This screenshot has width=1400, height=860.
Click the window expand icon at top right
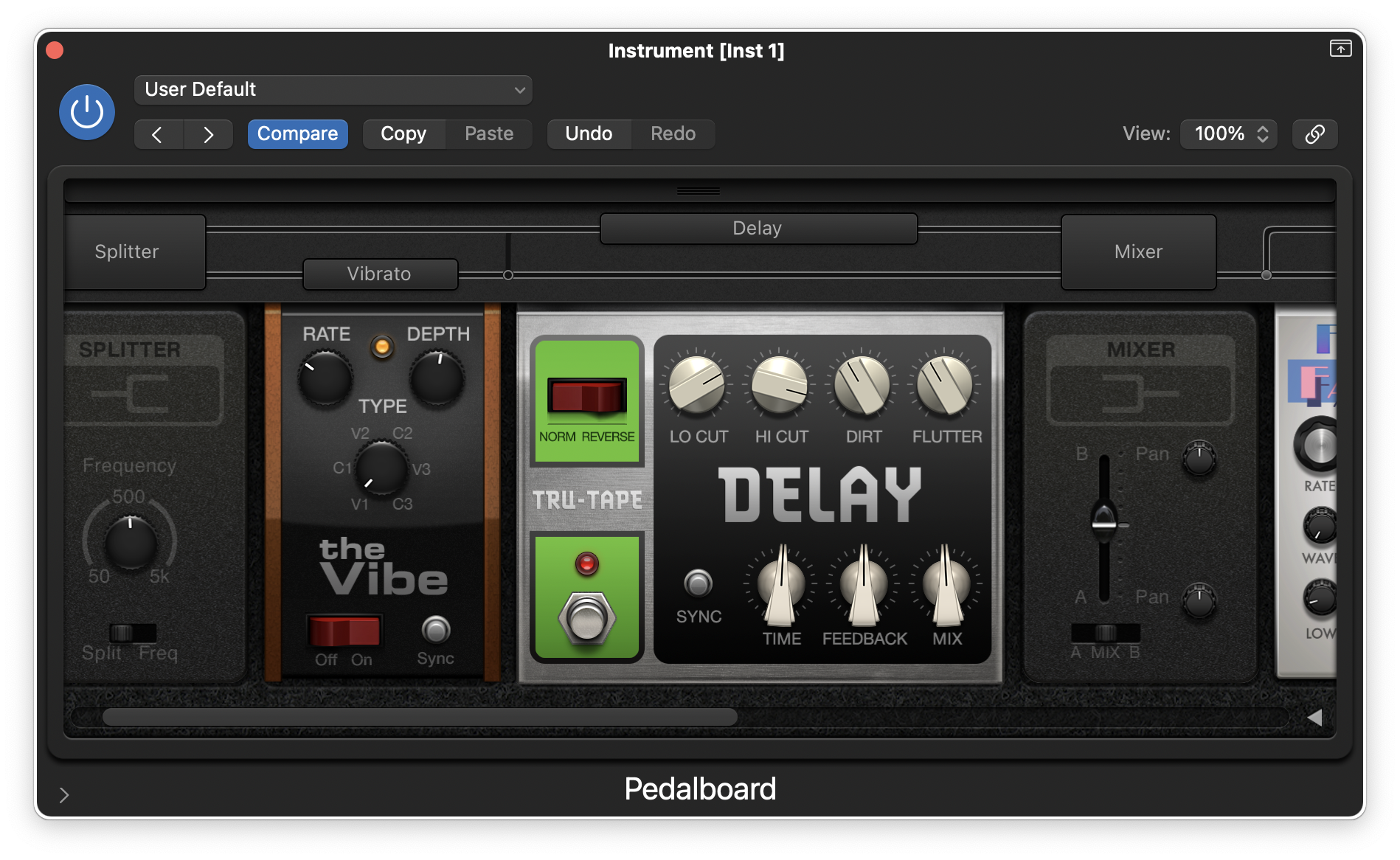[1340, 49]
